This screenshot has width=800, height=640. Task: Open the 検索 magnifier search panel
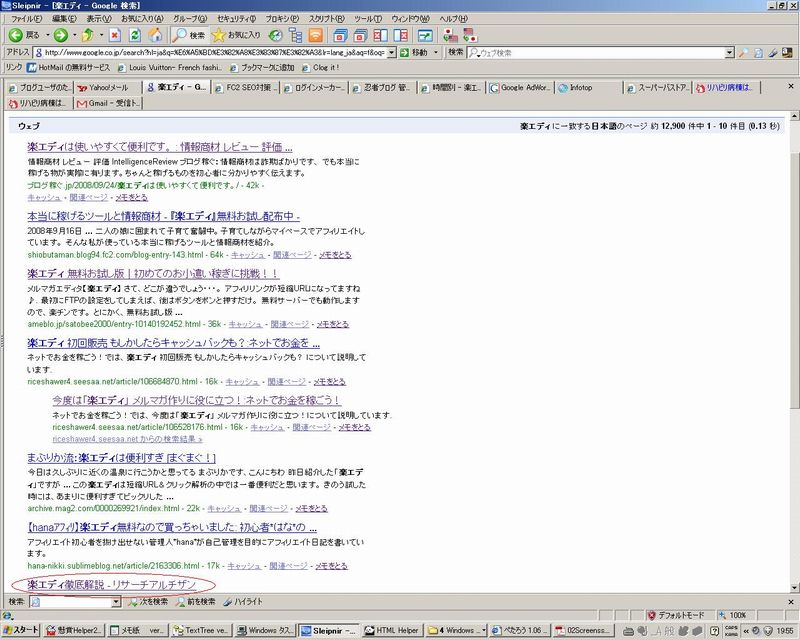(188, 35)
